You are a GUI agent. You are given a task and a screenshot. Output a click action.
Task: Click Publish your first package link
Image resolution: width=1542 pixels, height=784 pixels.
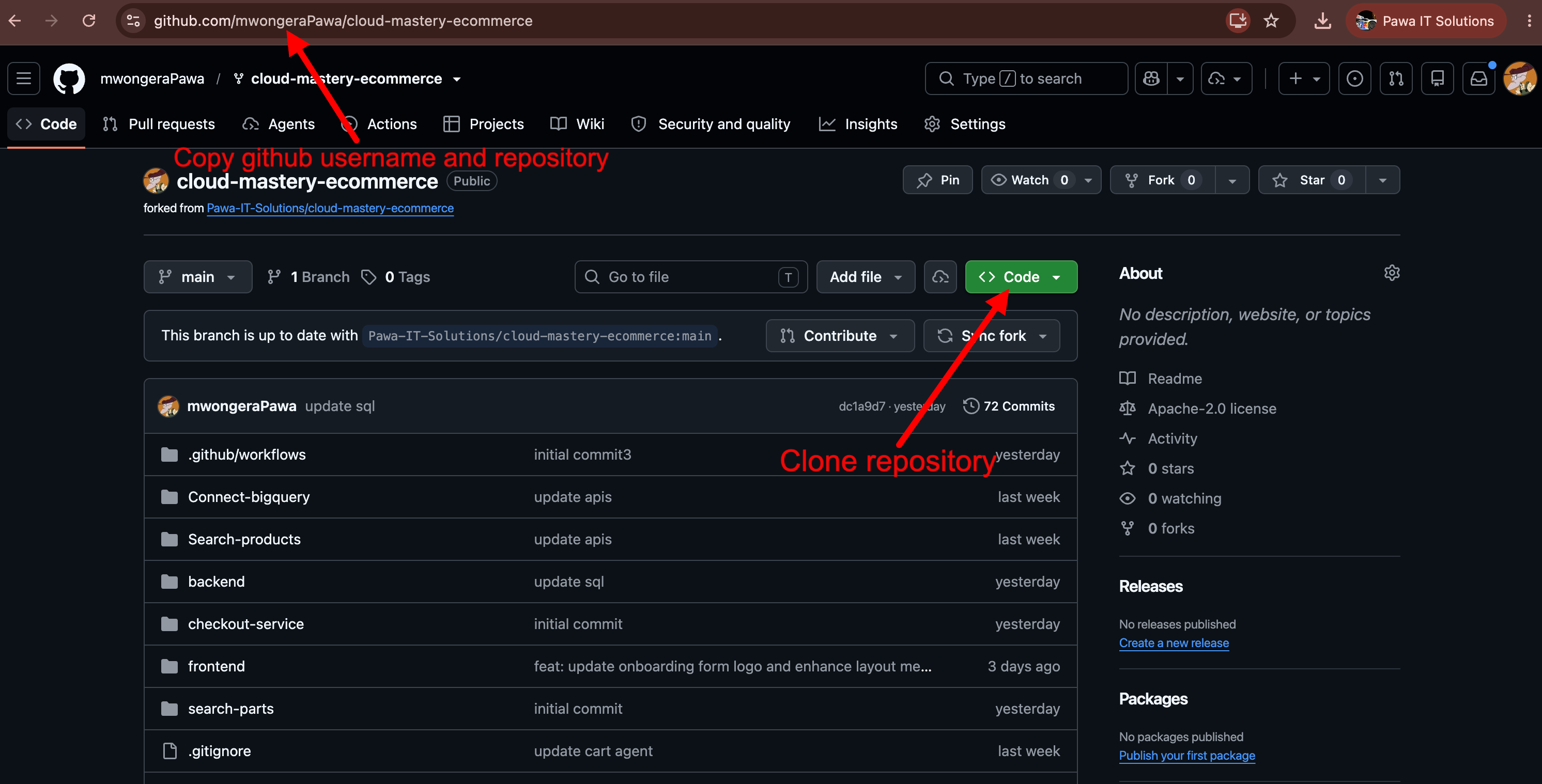[1186, 755]
